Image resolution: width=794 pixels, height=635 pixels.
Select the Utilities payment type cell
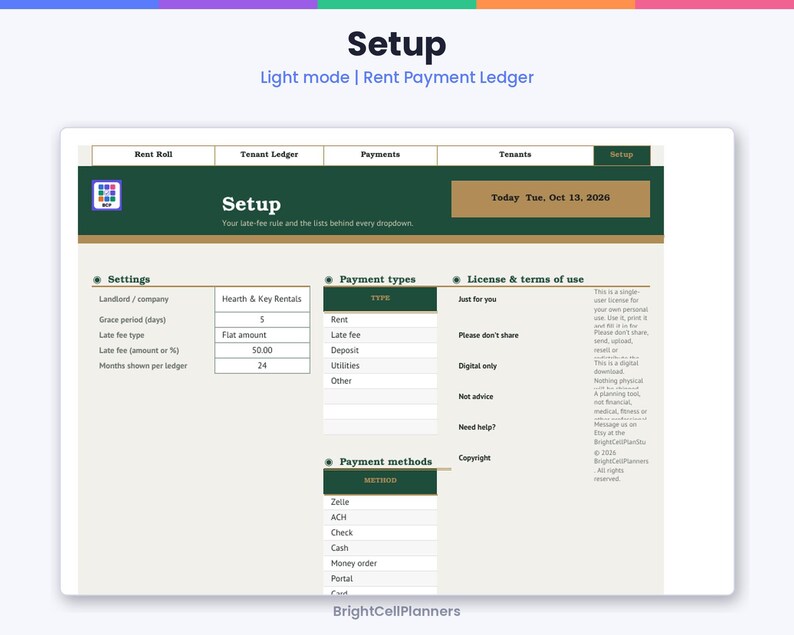coord(380,366)
